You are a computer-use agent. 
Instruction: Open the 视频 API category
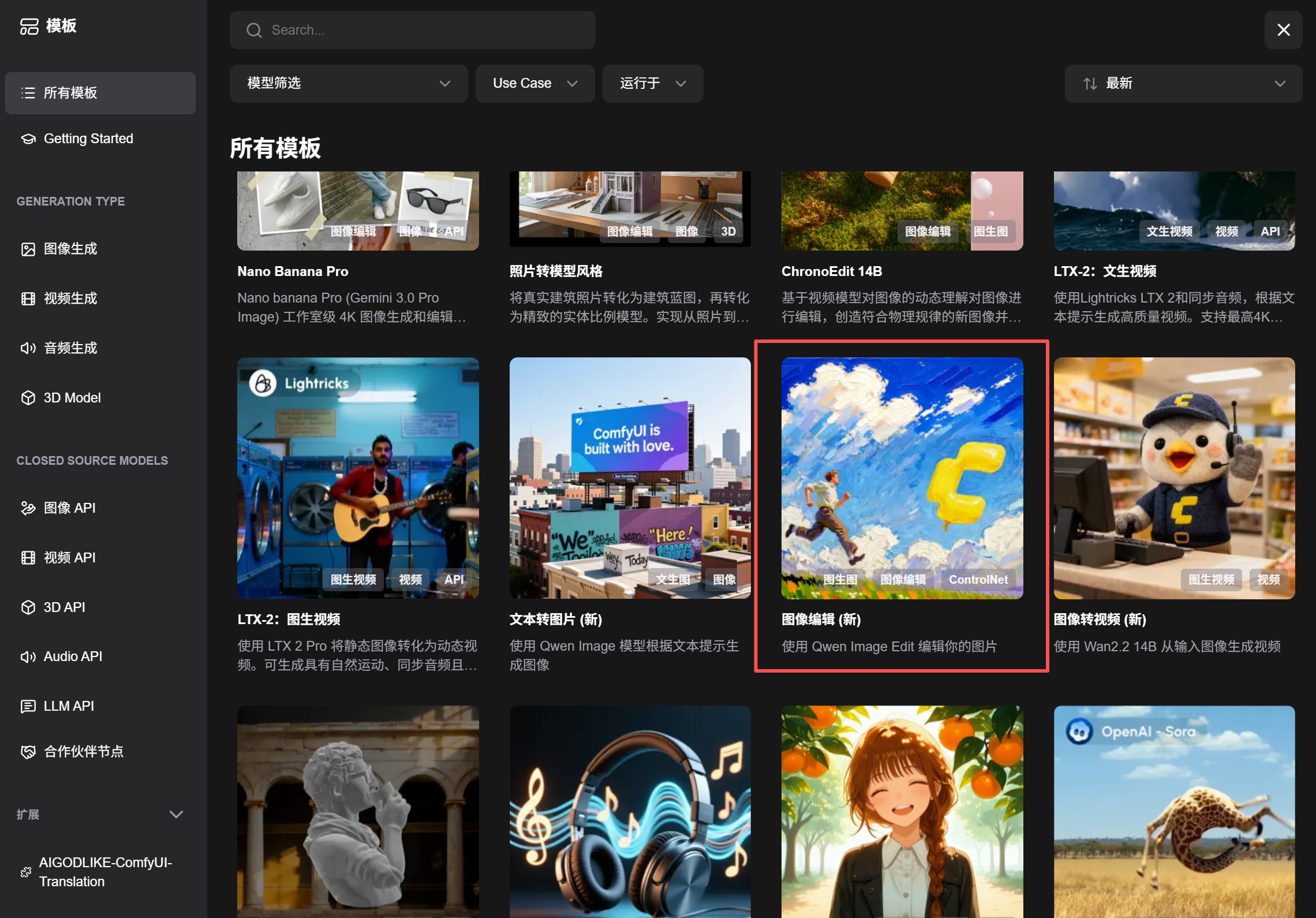pos(69,558)
